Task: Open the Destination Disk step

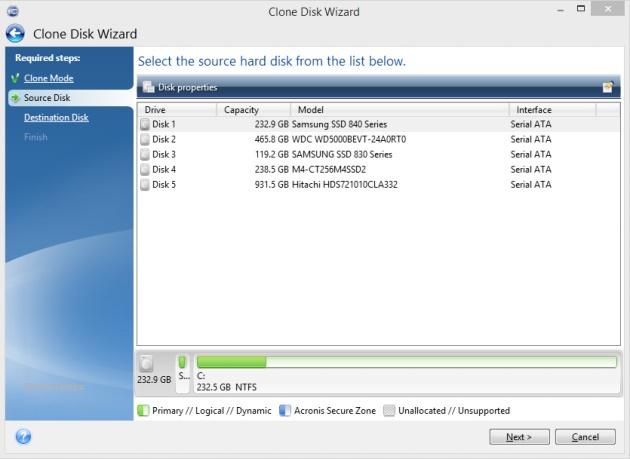Action: click(x=56, y=117)
